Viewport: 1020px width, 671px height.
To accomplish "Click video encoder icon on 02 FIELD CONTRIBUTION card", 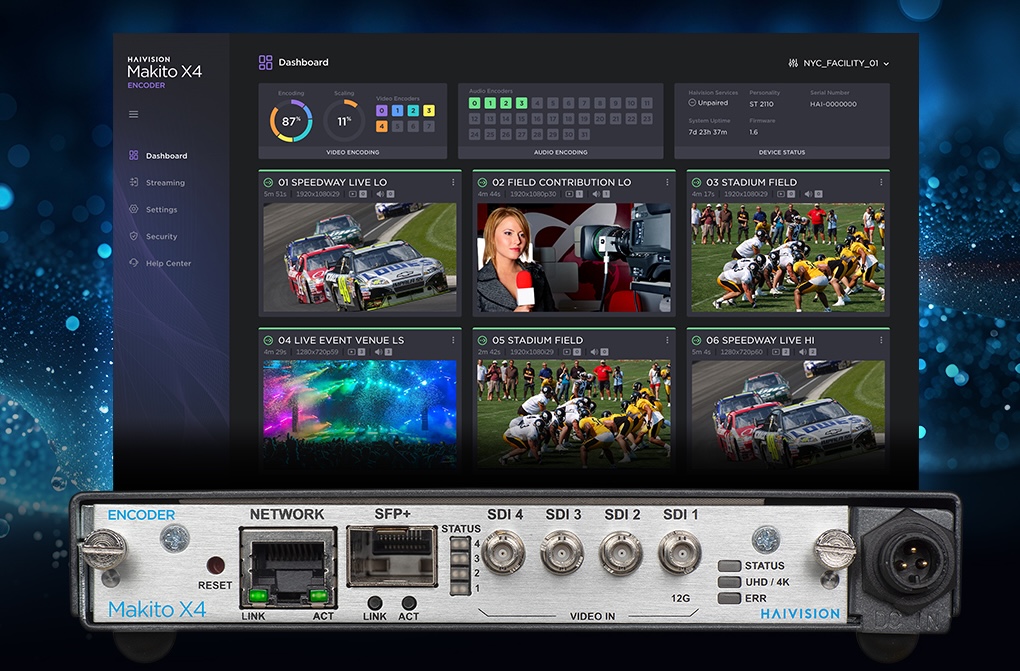I will click(x=567, y=194).
